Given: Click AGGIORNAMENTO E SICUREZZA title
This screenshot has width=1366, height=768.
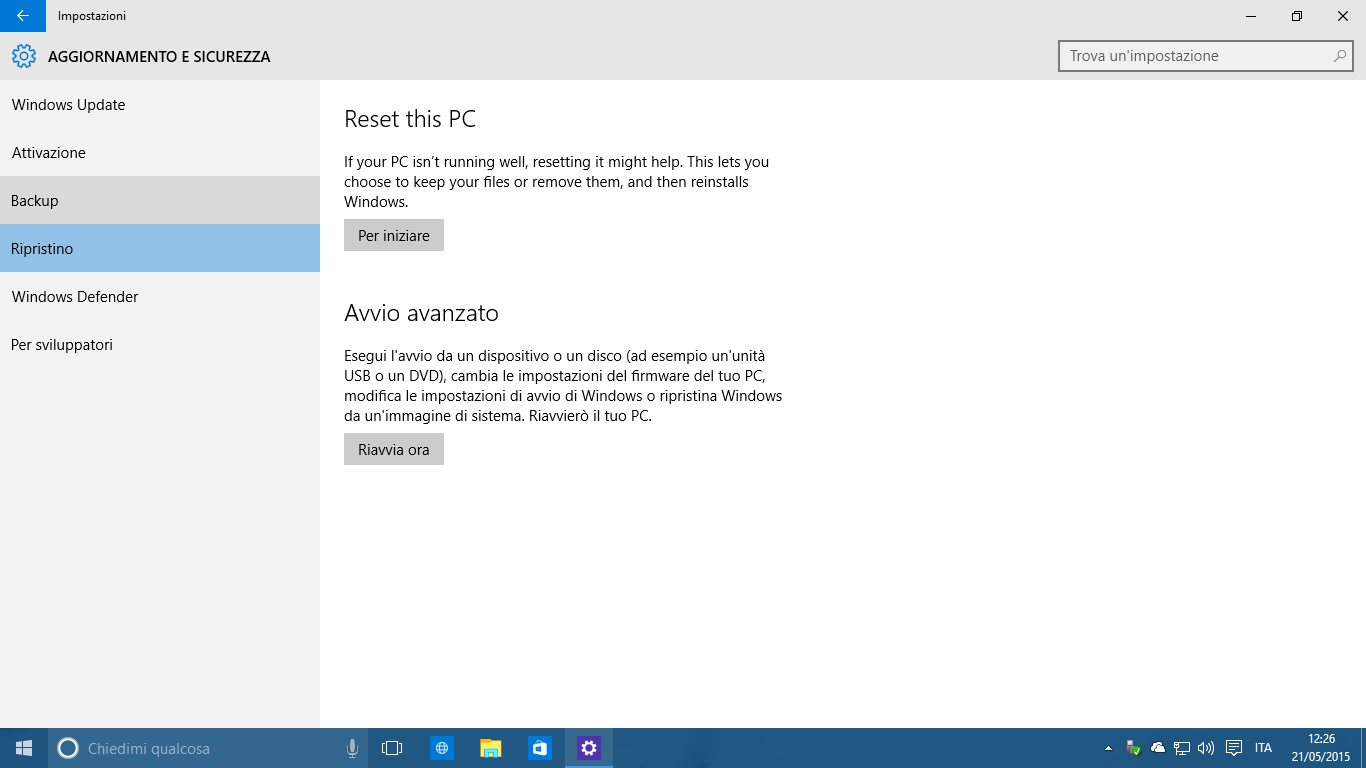Looking at the screenshot, I should point(159,57).
